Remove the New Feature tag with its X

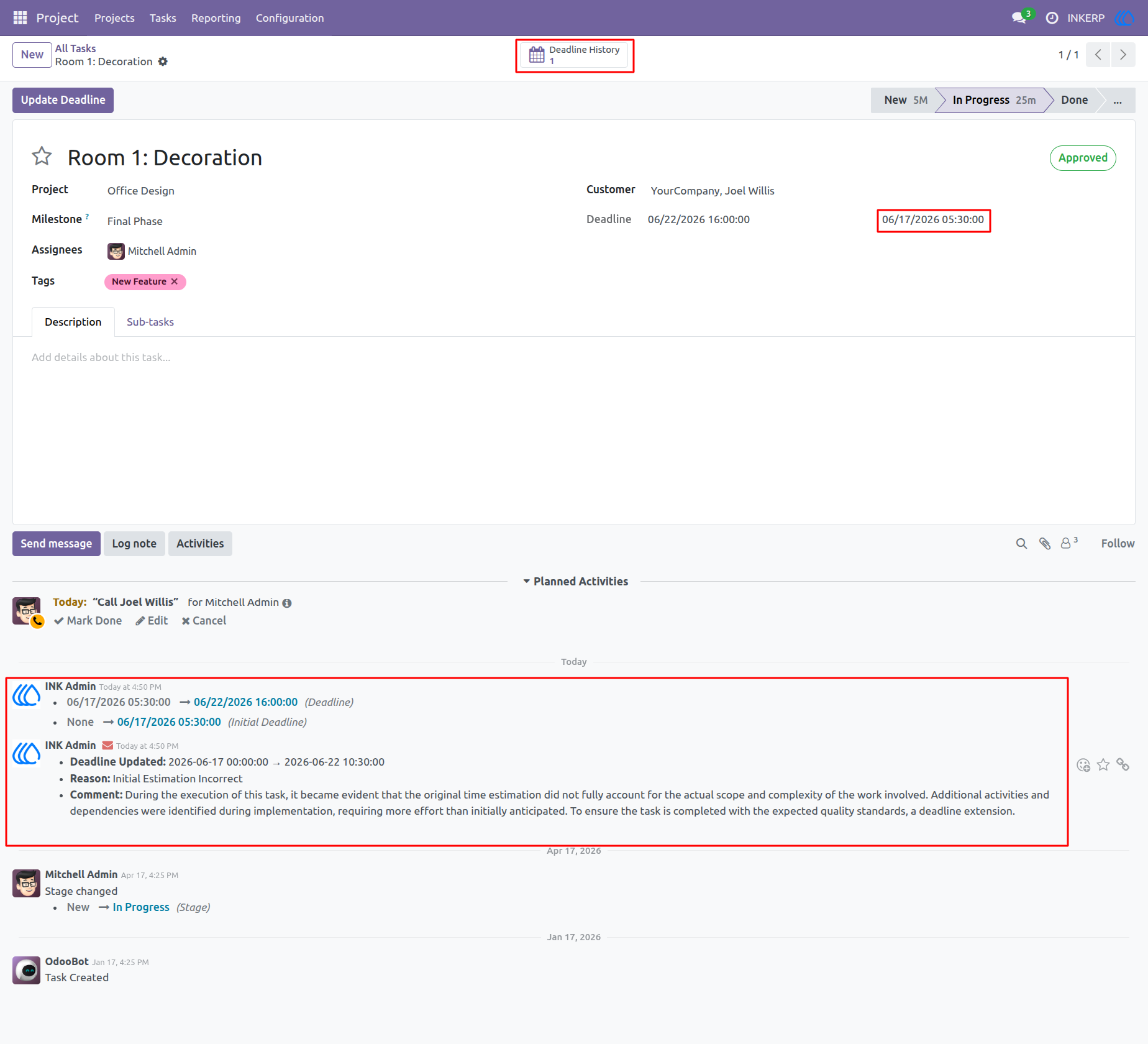click(x=175, y=282)
